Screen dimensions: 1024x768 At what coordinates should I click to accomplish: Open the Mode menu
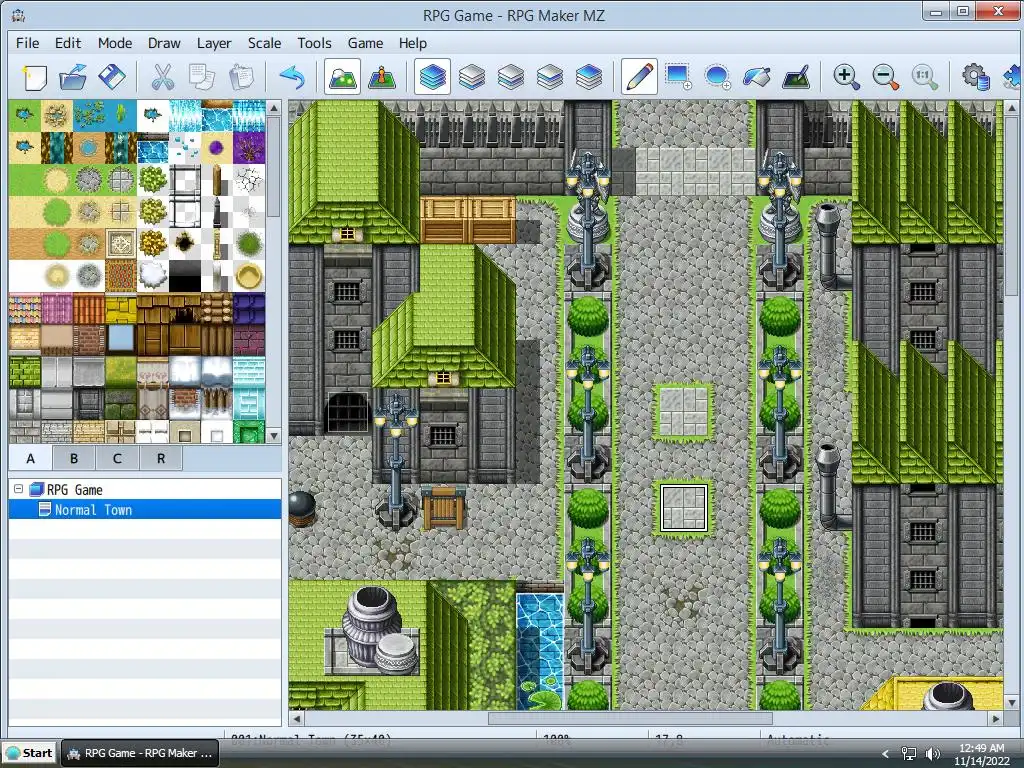115,43
